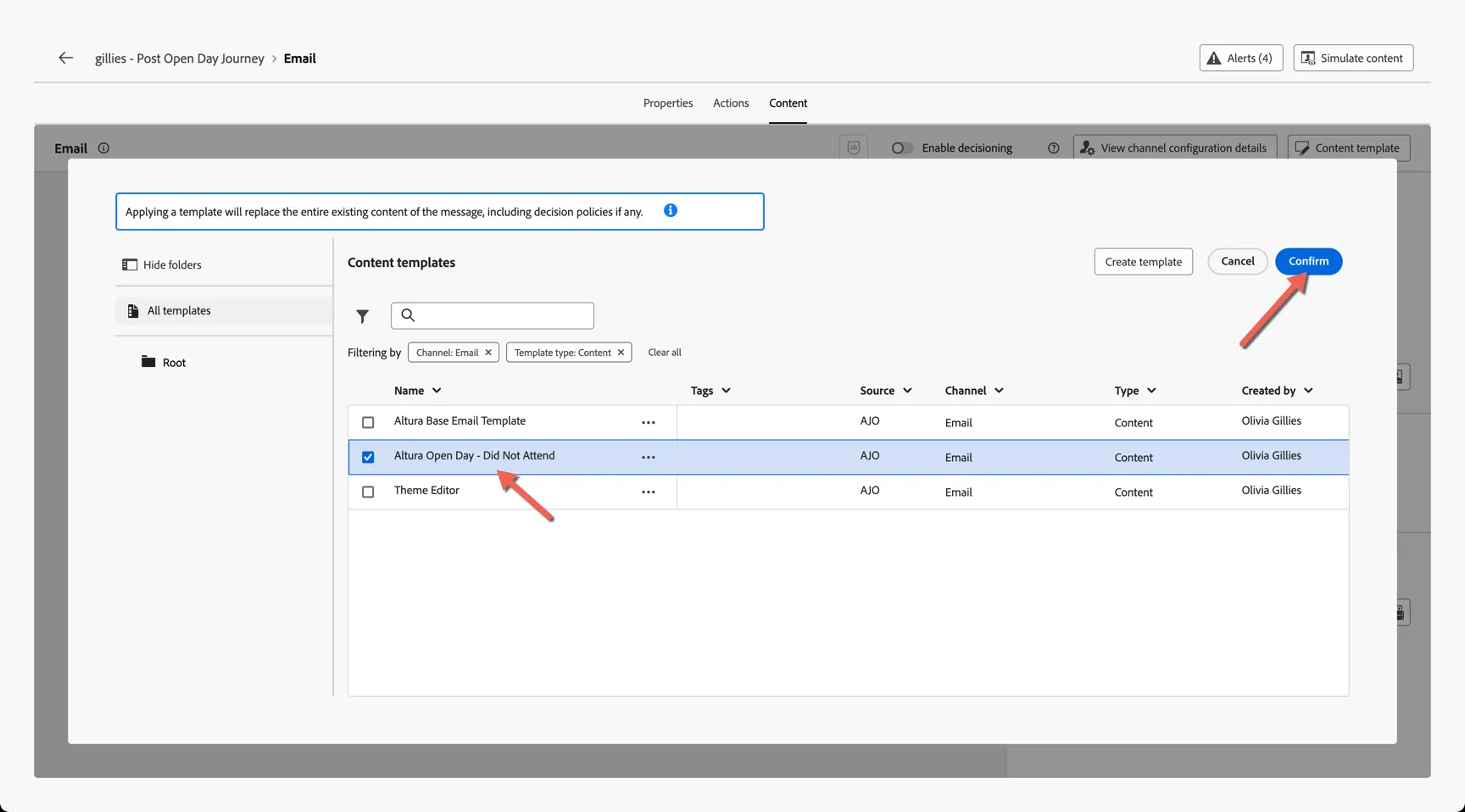Confirm the selected template

pyautogui.click(x=1308, y=261)
